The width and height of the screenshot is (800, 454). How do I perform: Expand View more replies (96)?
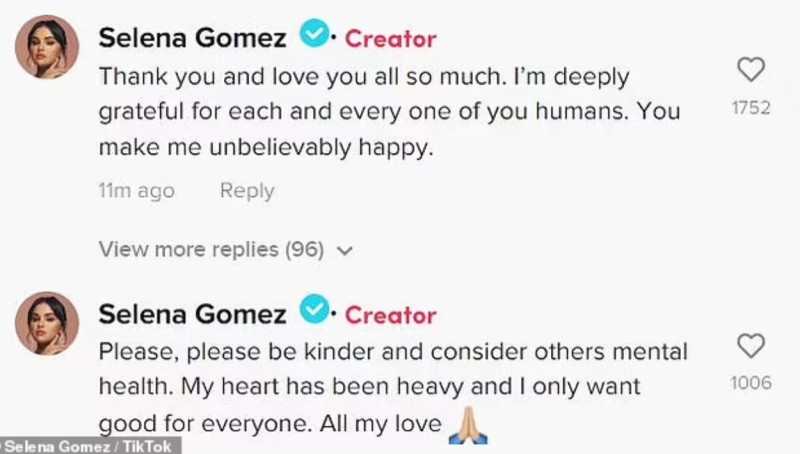point(210,250)
